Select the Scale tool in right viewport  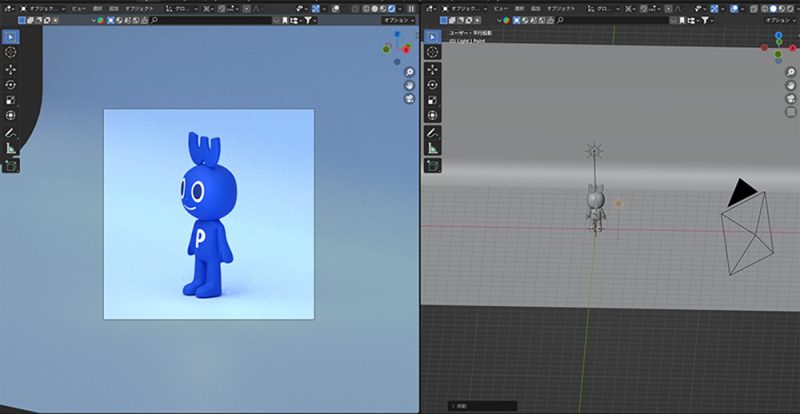click(x=433, y=100)
